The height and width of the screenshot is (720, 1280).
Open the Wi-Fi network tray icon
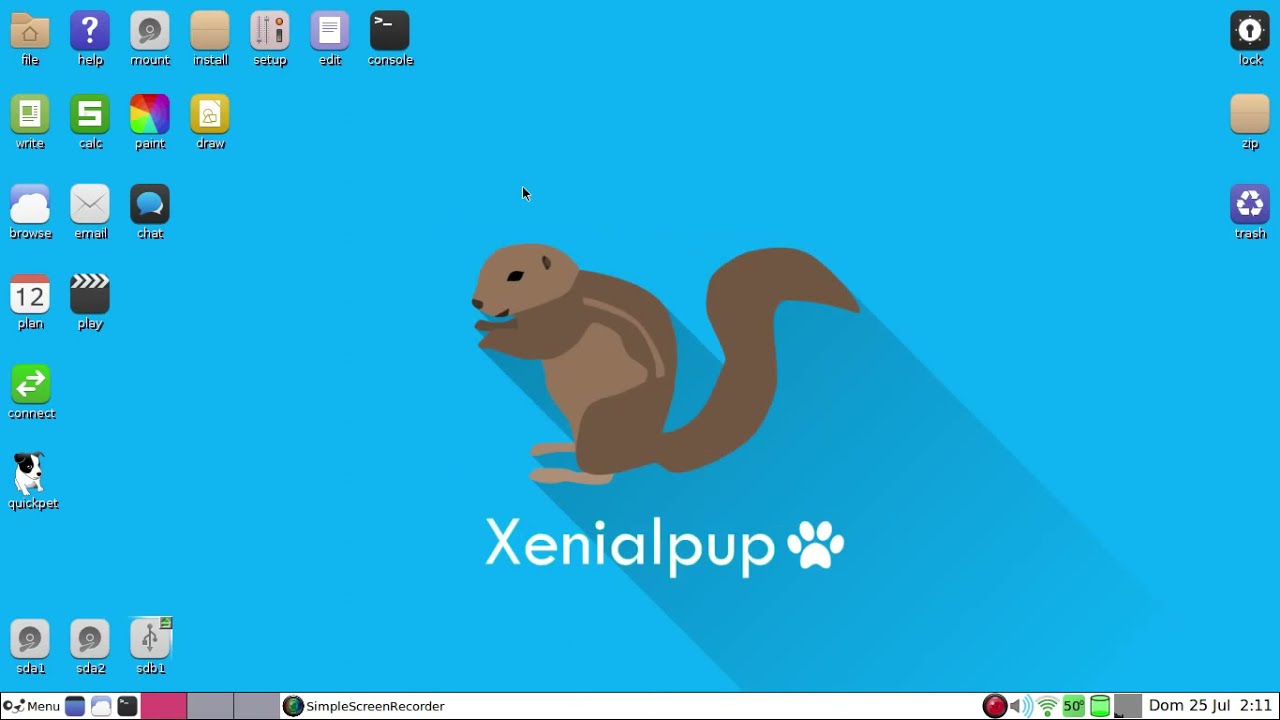[x=1047, y=707]
